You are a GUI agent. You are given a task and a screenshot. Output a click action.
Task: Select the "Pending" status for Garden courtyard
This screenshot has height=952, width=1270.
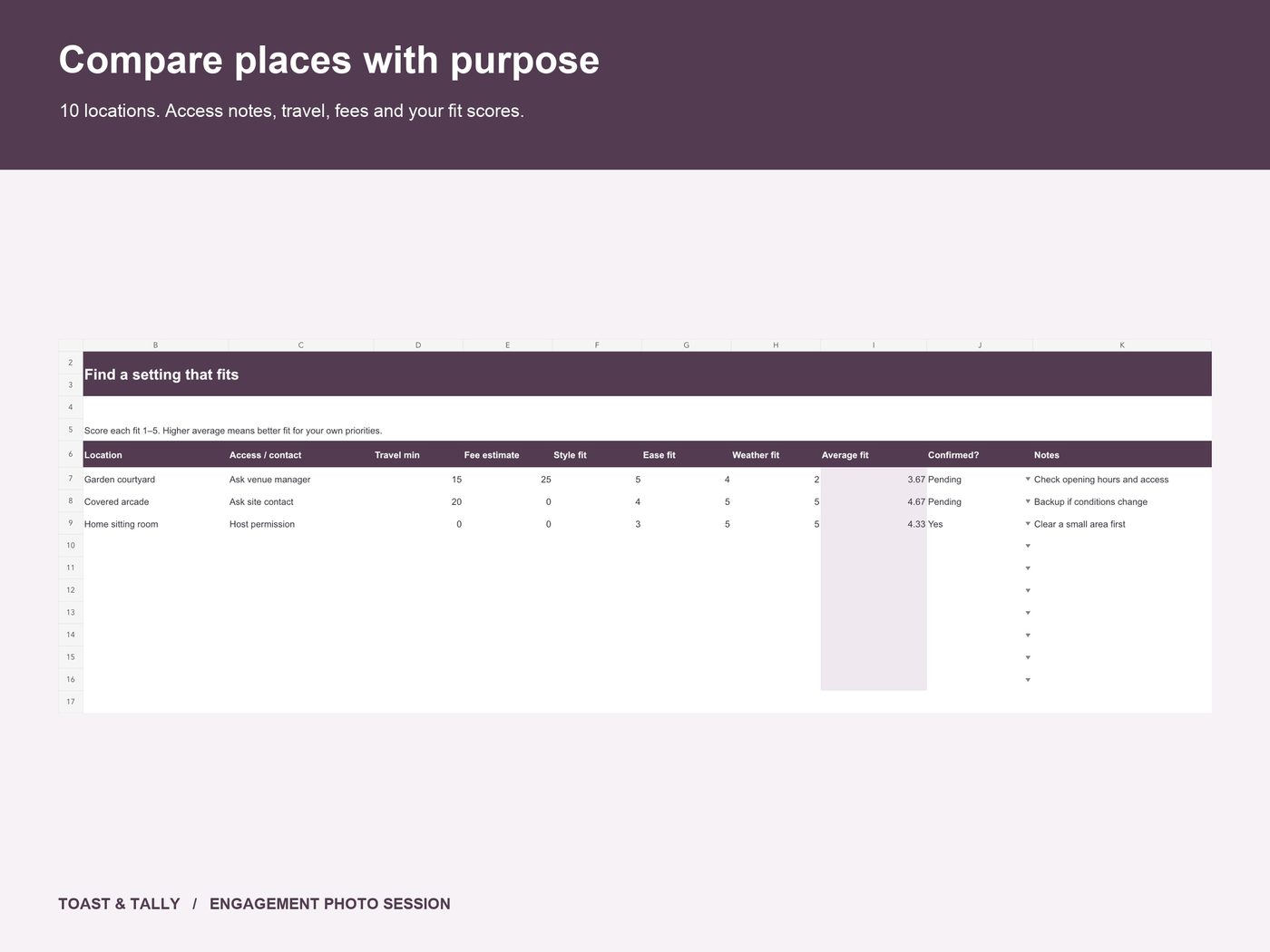[944, 480]
